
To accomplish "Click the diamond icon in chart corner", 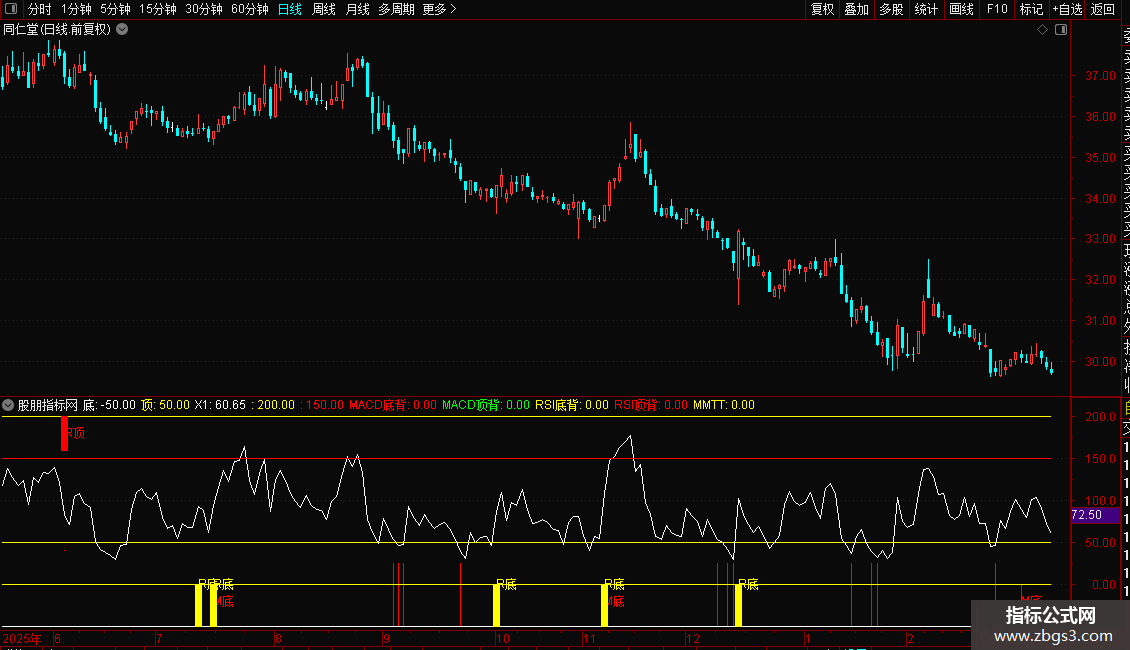I will pos(1042,29).
